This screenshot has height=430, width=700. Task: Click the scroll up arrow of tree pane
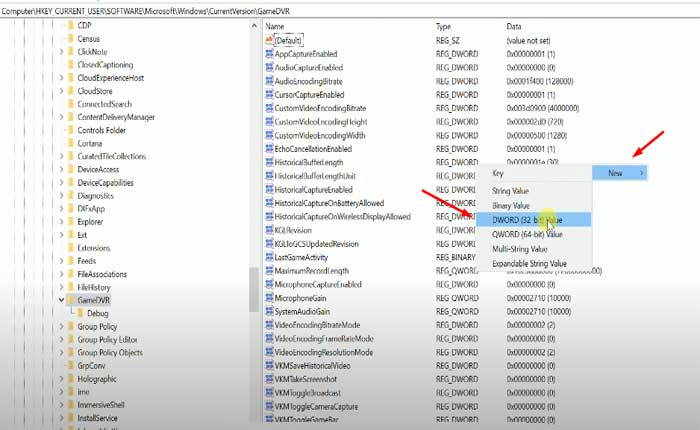pos(254,26)
